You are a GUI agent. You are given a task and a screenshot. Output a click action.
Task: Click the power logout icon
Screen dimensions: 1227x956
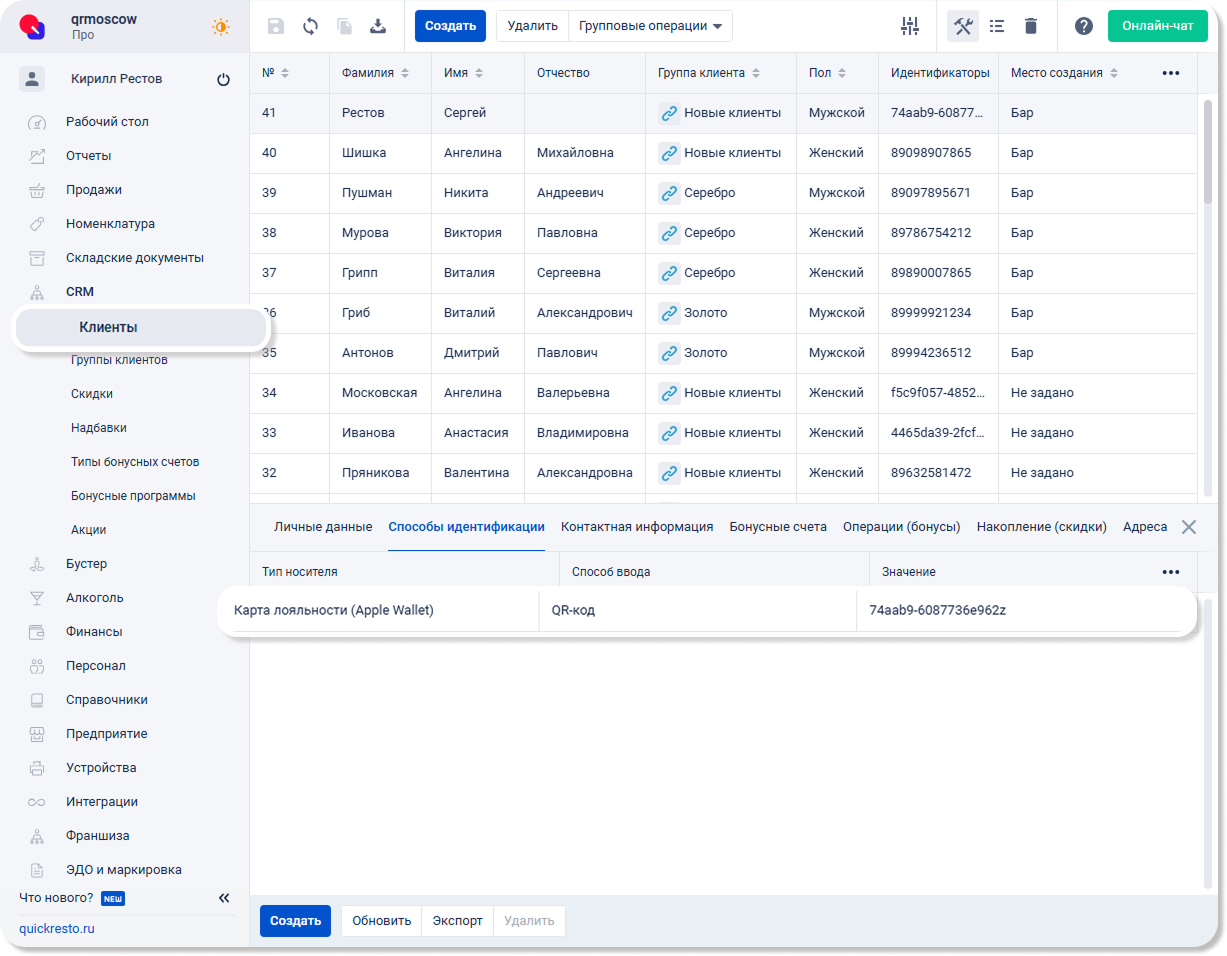(x=223, y=80)
